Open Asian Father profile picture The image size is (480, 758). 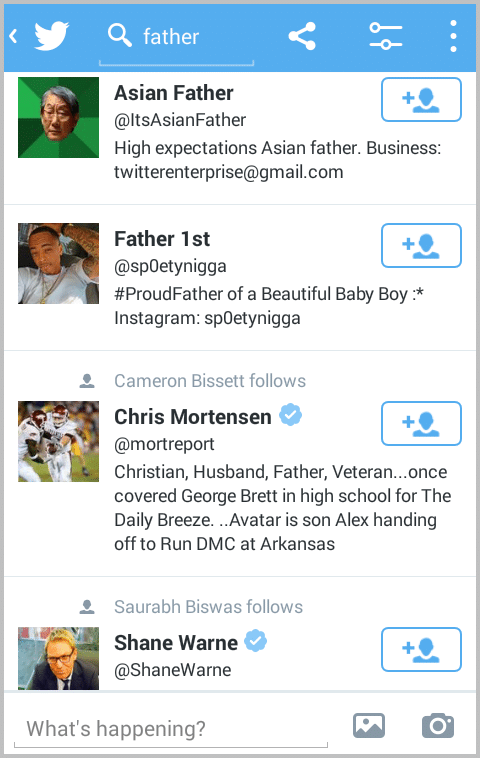(58, 117)
